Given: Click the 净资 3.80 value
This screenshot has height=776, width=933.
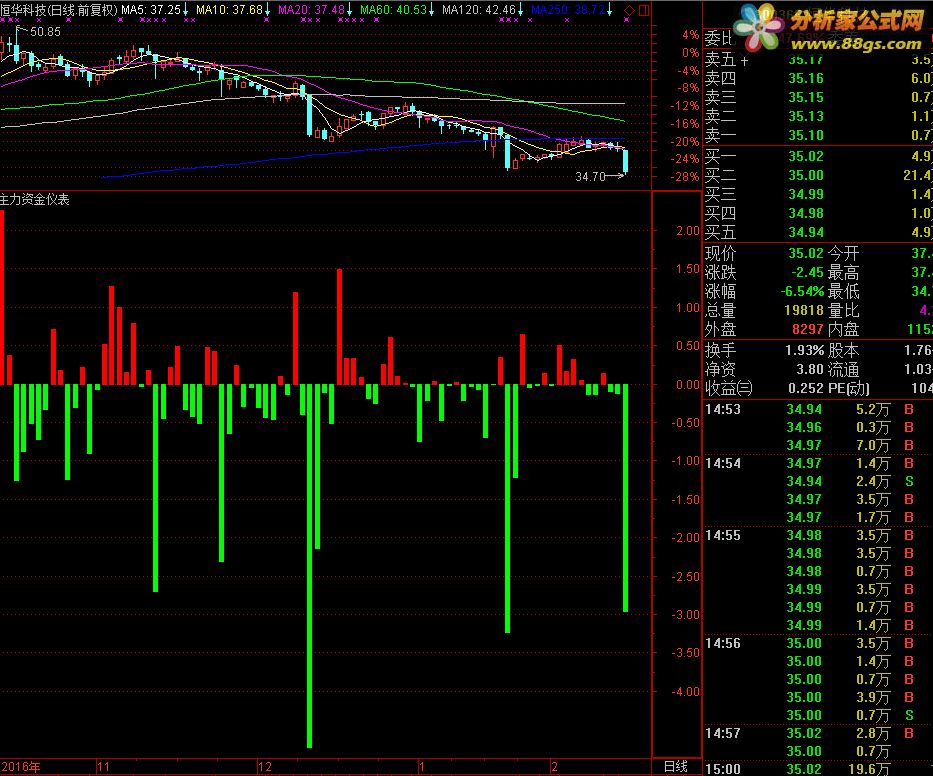Looking at the screenshot, I should tap(810, 370).
